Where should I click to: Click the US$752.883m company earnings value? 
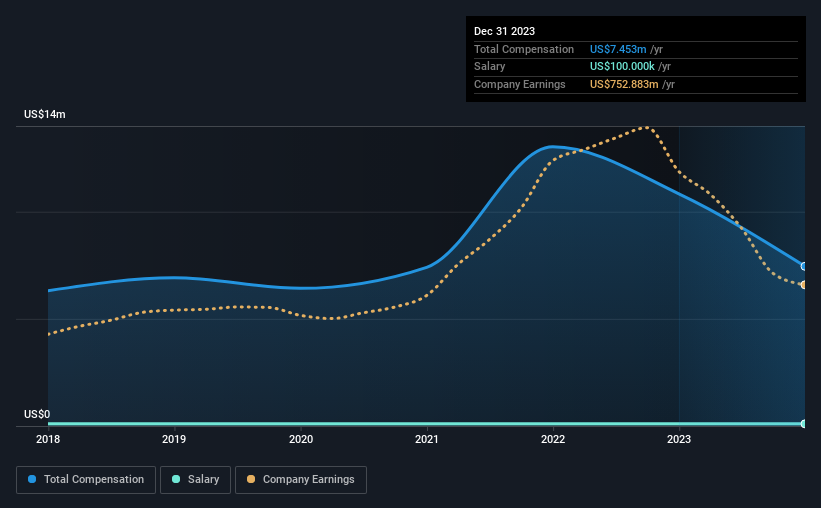point(624,84)
